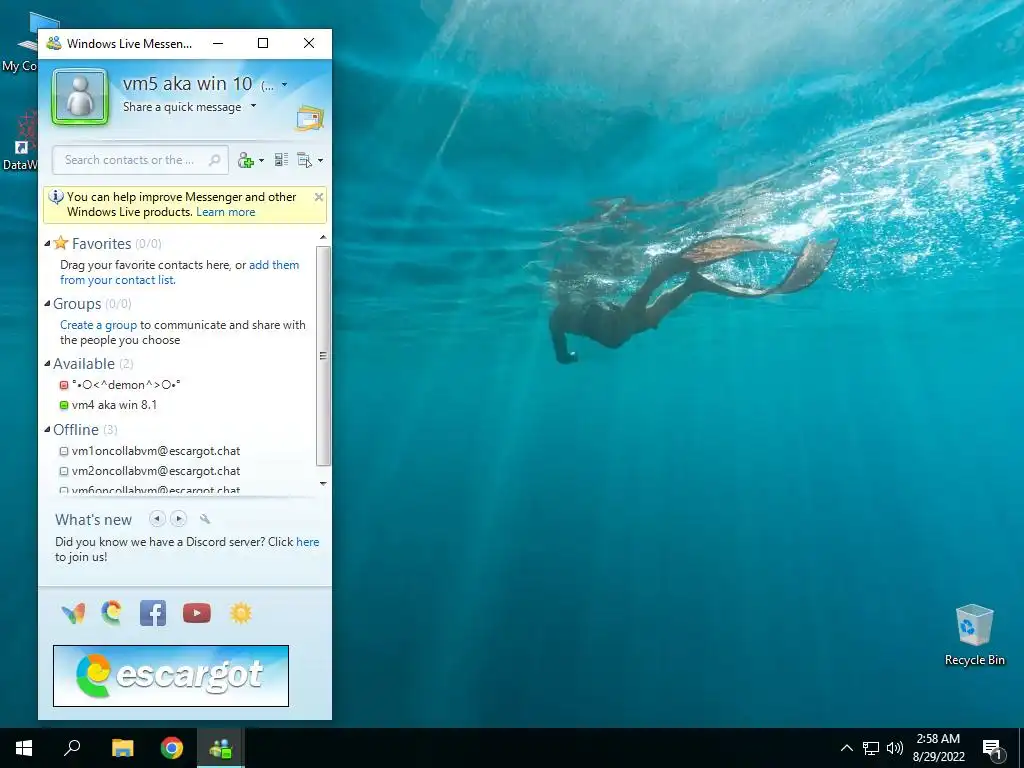Open the show menu dropdown arrow
This screenshot has width=1024, height=768.
tap(320, 161)
